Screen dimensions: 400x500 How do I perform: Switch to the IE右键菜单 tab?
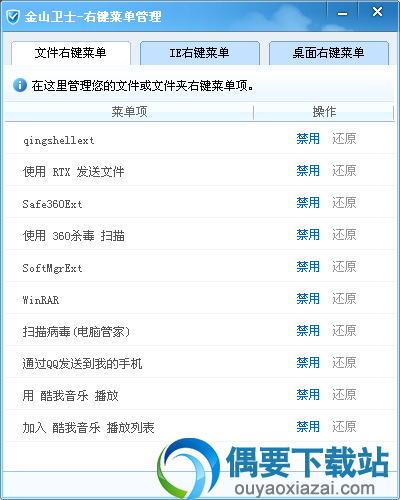tap(200, 53)
